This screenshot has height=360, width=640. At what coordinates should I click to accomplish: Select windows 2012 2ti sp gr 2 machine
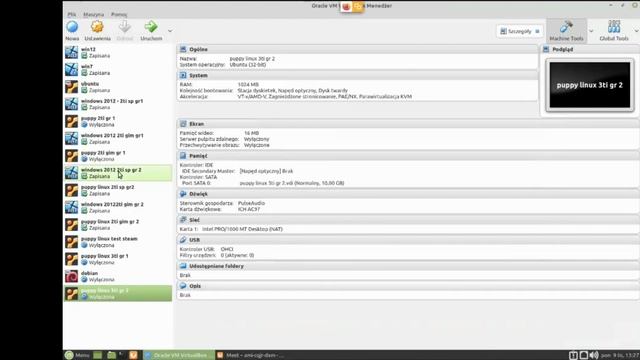(x=118, y=173)
